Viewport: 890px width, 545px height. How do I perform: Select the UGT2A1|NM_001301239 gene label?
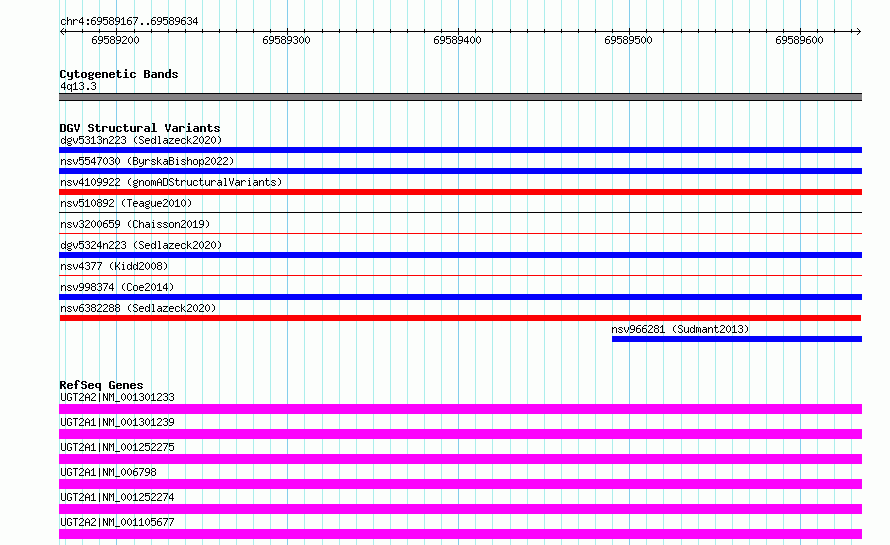117,422
